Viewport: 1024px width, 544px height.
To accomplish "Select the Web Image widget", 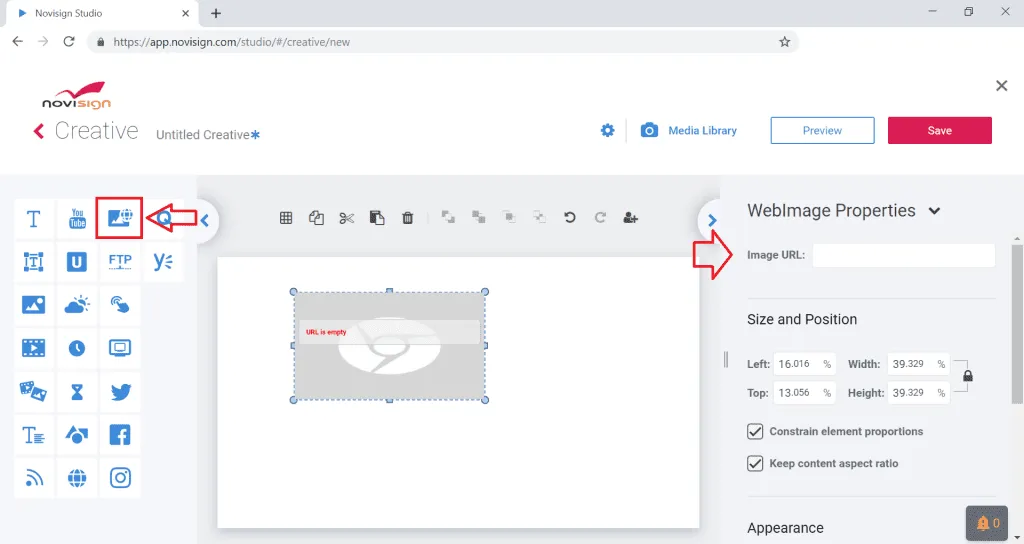I will point(120,219).
